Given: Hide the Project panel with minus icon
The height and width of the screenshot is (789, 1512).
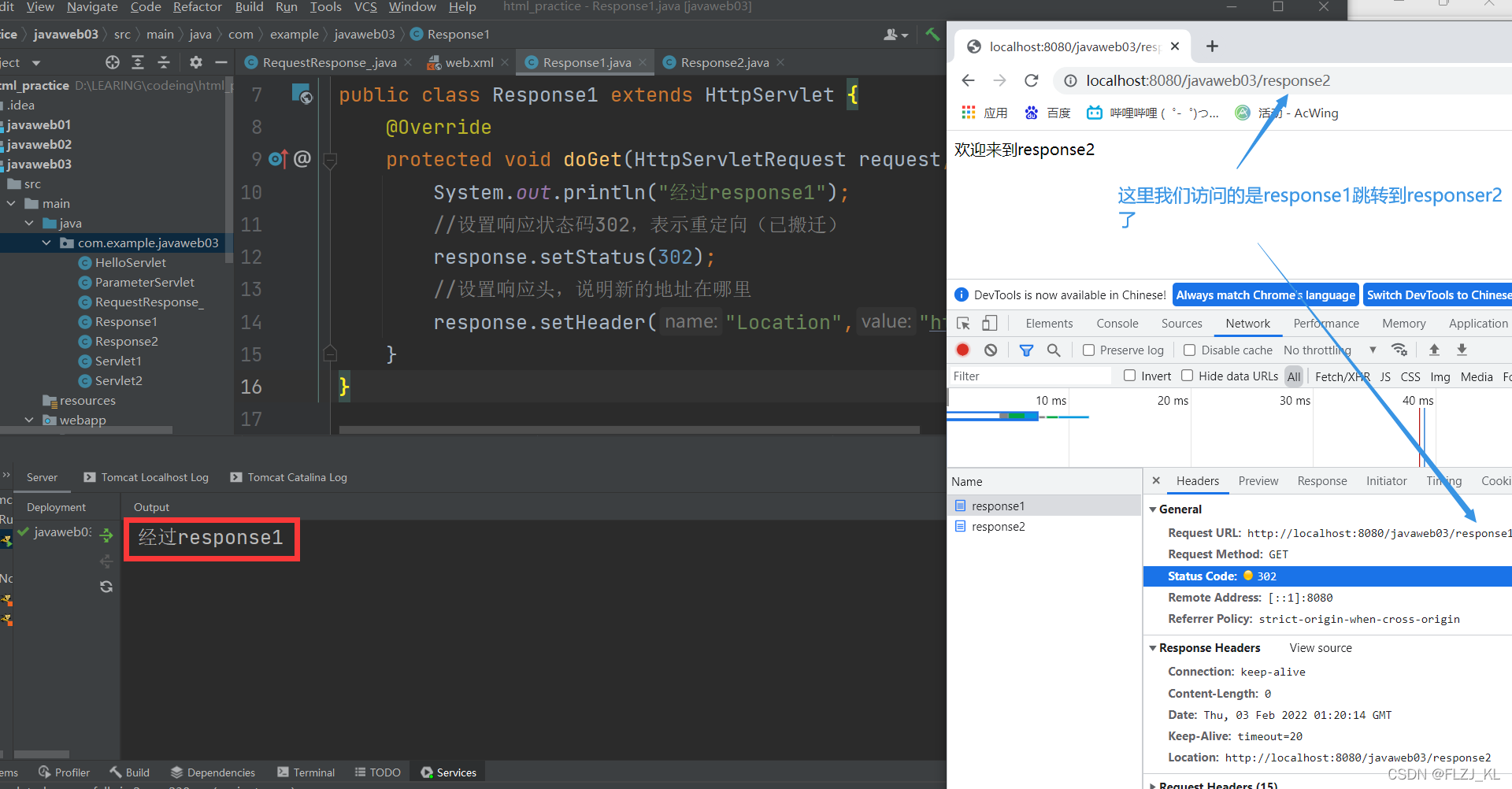Looking at the screenshot, I should coord(221,62).
